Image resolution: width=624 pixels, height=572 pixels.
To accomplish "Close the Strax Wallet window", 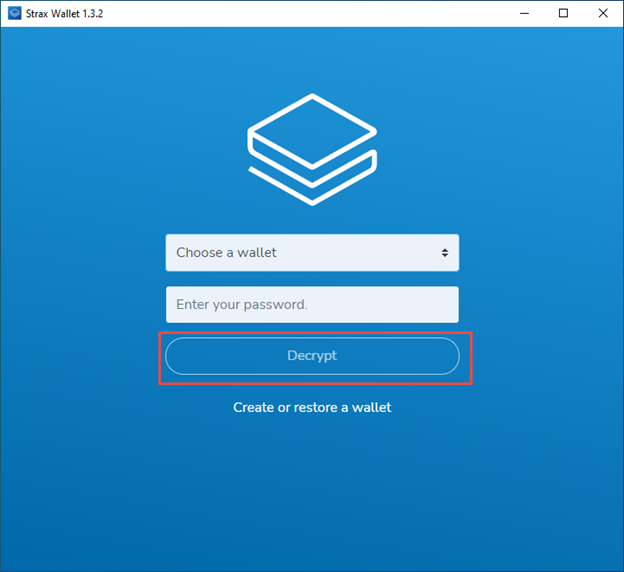I will pos(603,13).
